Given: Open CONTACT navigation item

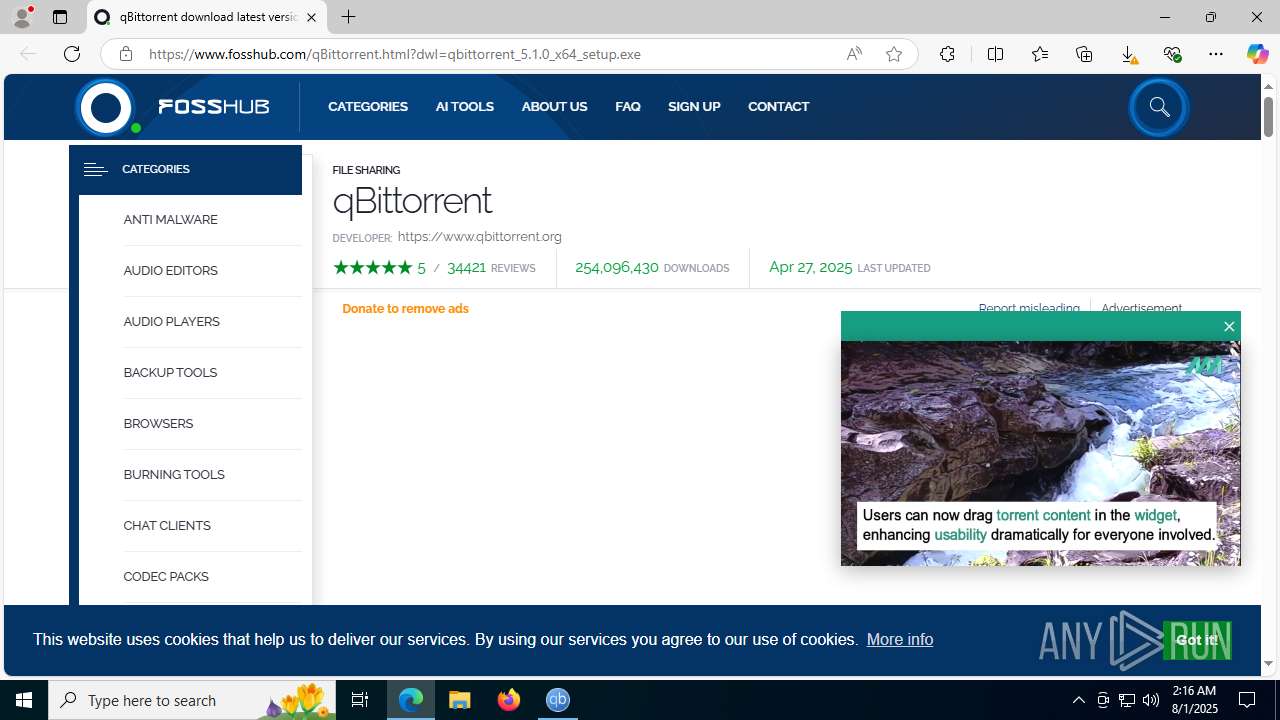Looking at the screenshot, I should [779, 107].
